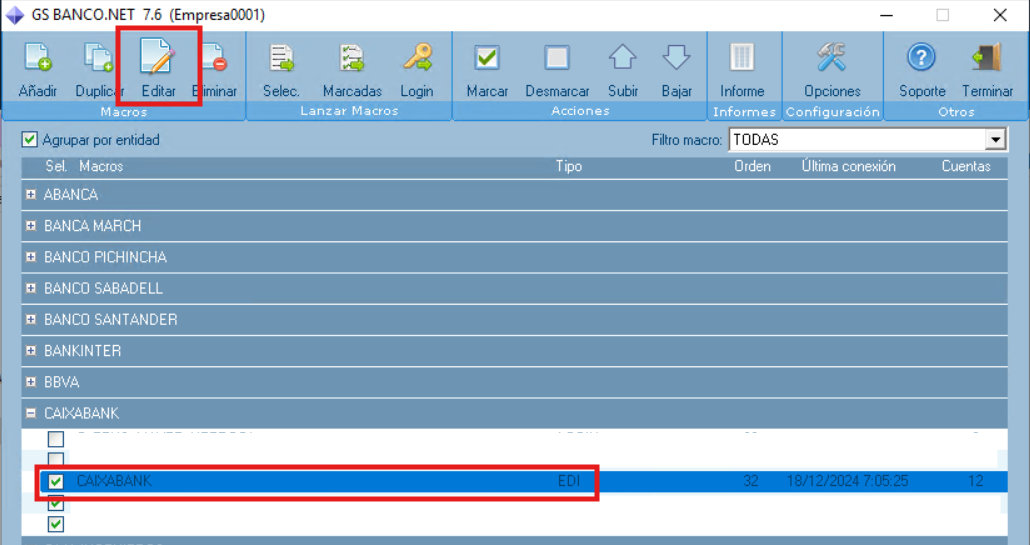The height and width of the screenshot is (545, 1030).
Task: Click the Añadir macro icon
Action: pyautogui.click(x=37, y=58)
